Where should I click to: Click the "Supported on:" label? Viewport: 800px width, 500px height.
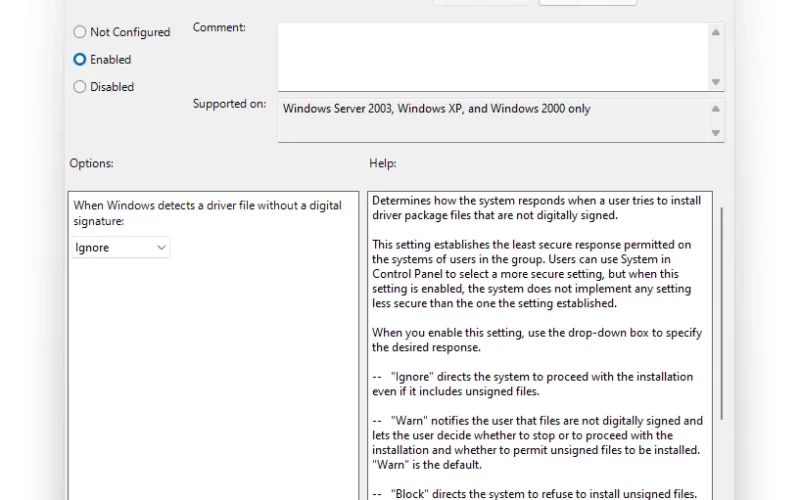pos(230,104)
